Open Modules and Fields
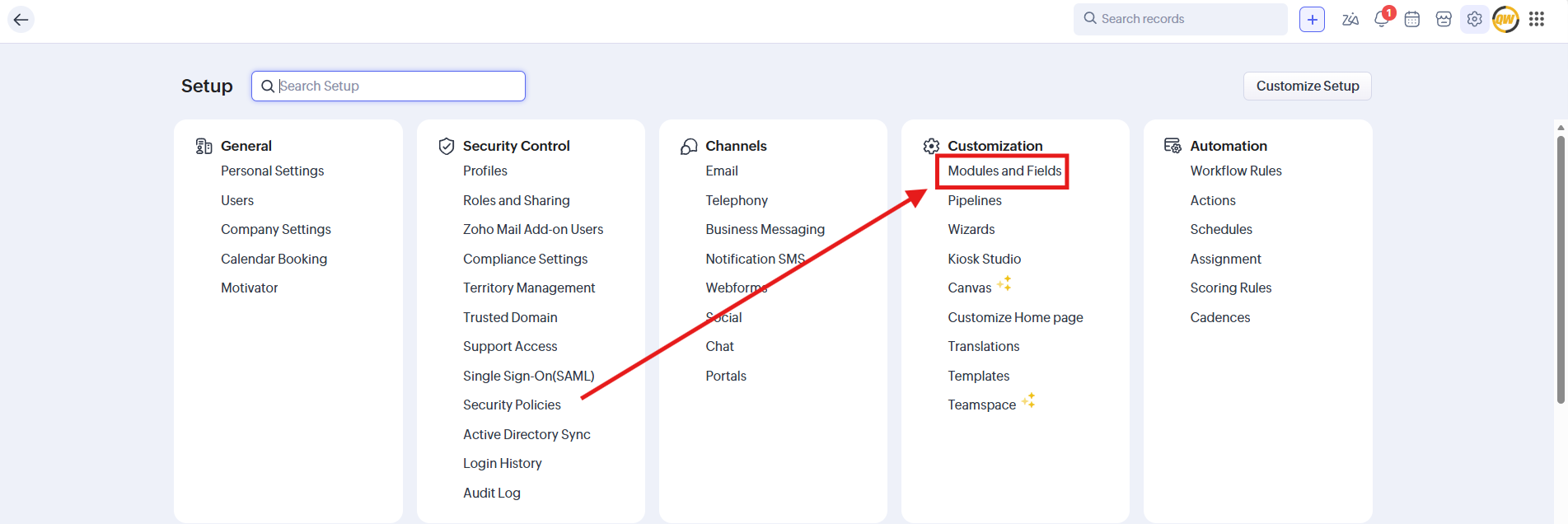The image size is (1568, 524). [1004, 171]
